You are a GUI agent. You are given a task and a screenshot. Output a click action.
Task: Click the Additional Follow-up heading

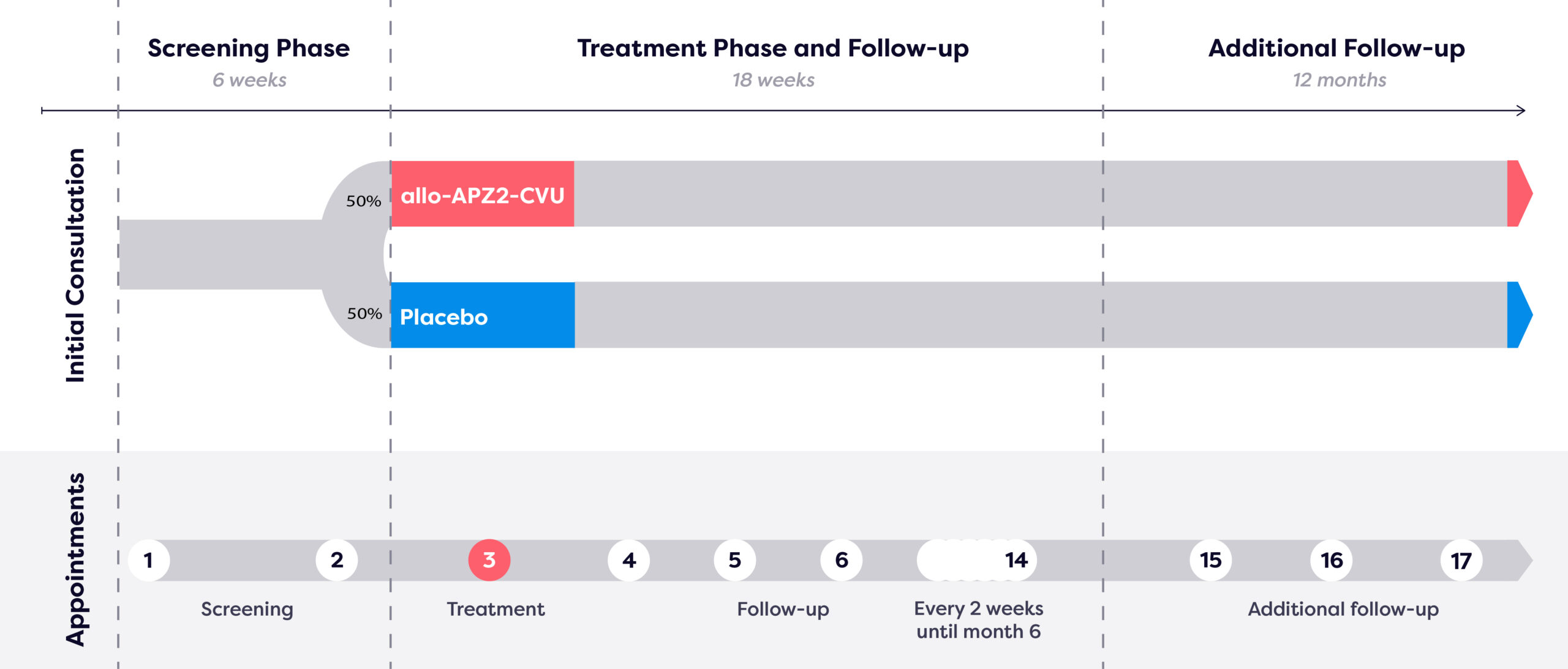point(1337,48)
